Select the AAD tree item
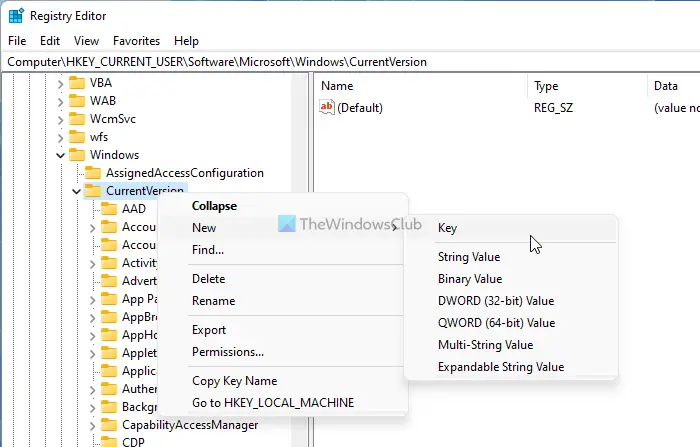The height and width of the screenshot is (447, 700). (134, 209)
